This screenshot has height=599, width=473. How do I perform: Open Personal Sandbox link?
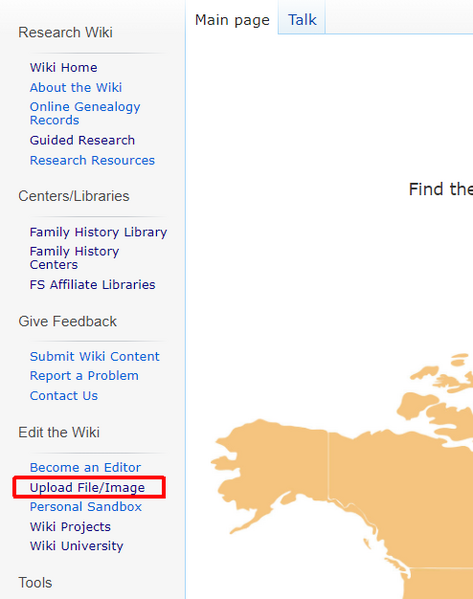86,507
